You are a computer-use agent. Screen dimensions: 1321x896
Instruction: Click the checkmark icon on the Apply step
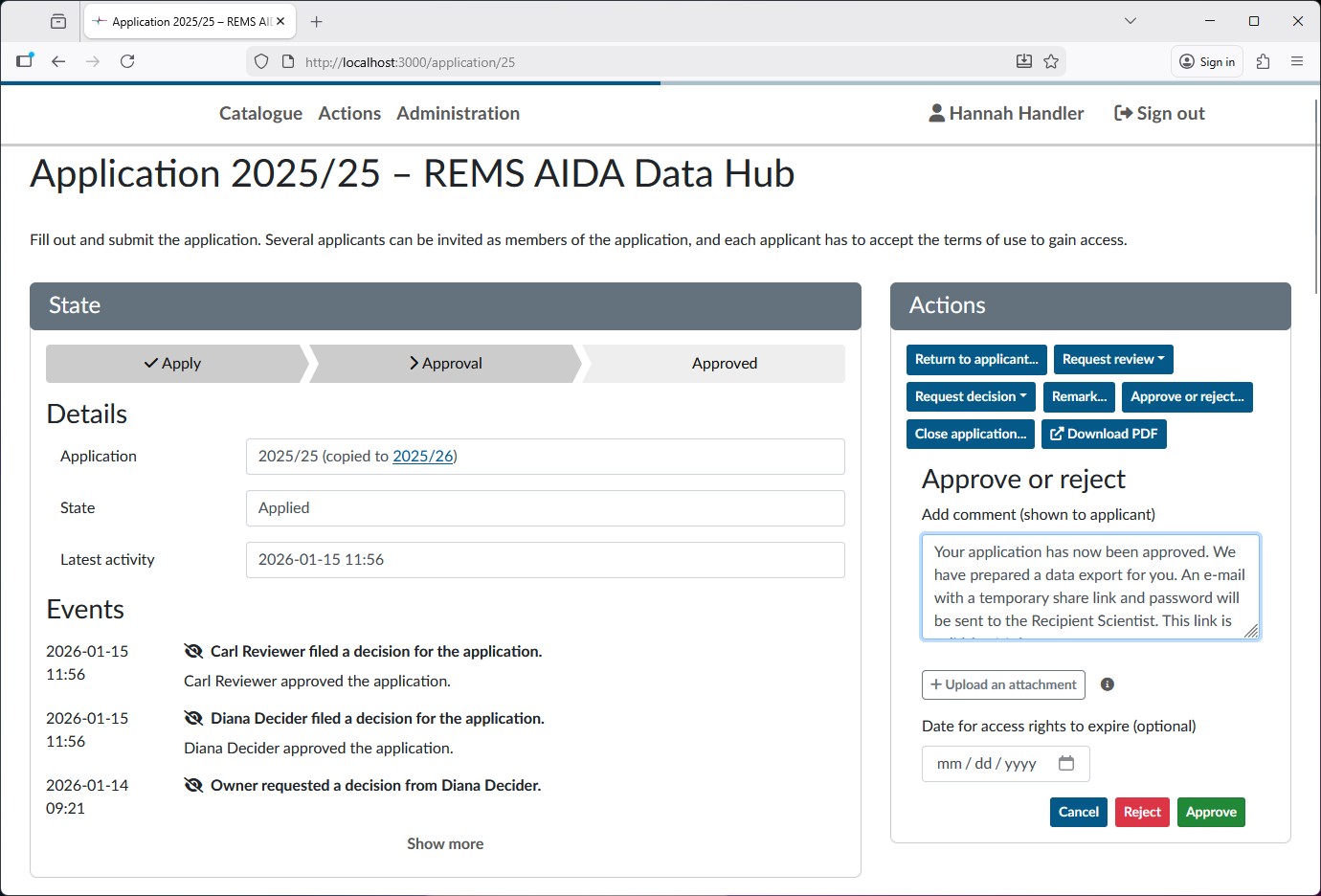click(151, 363)
